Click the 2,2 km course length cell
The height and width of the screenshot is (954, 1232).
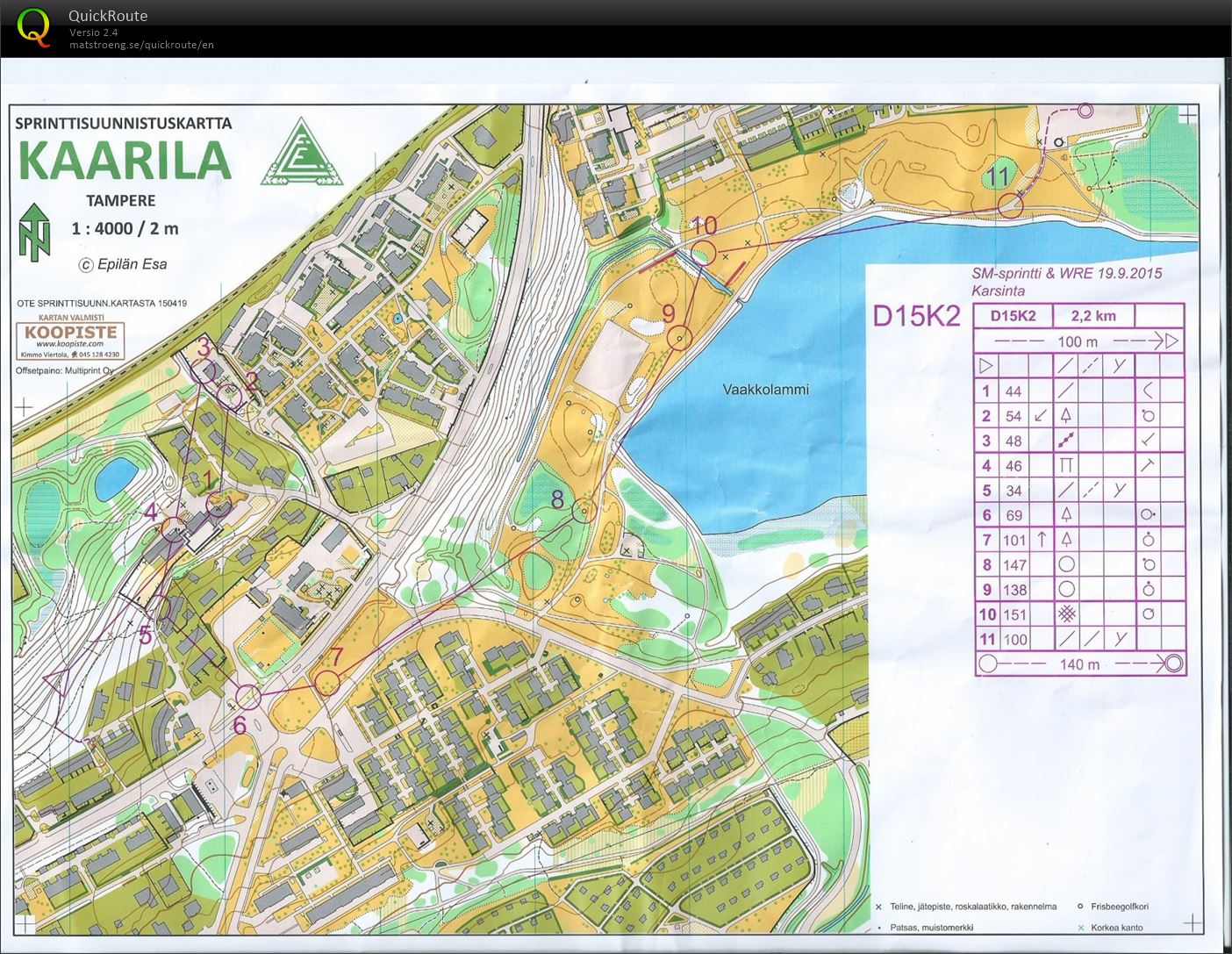click(1092, 316)
